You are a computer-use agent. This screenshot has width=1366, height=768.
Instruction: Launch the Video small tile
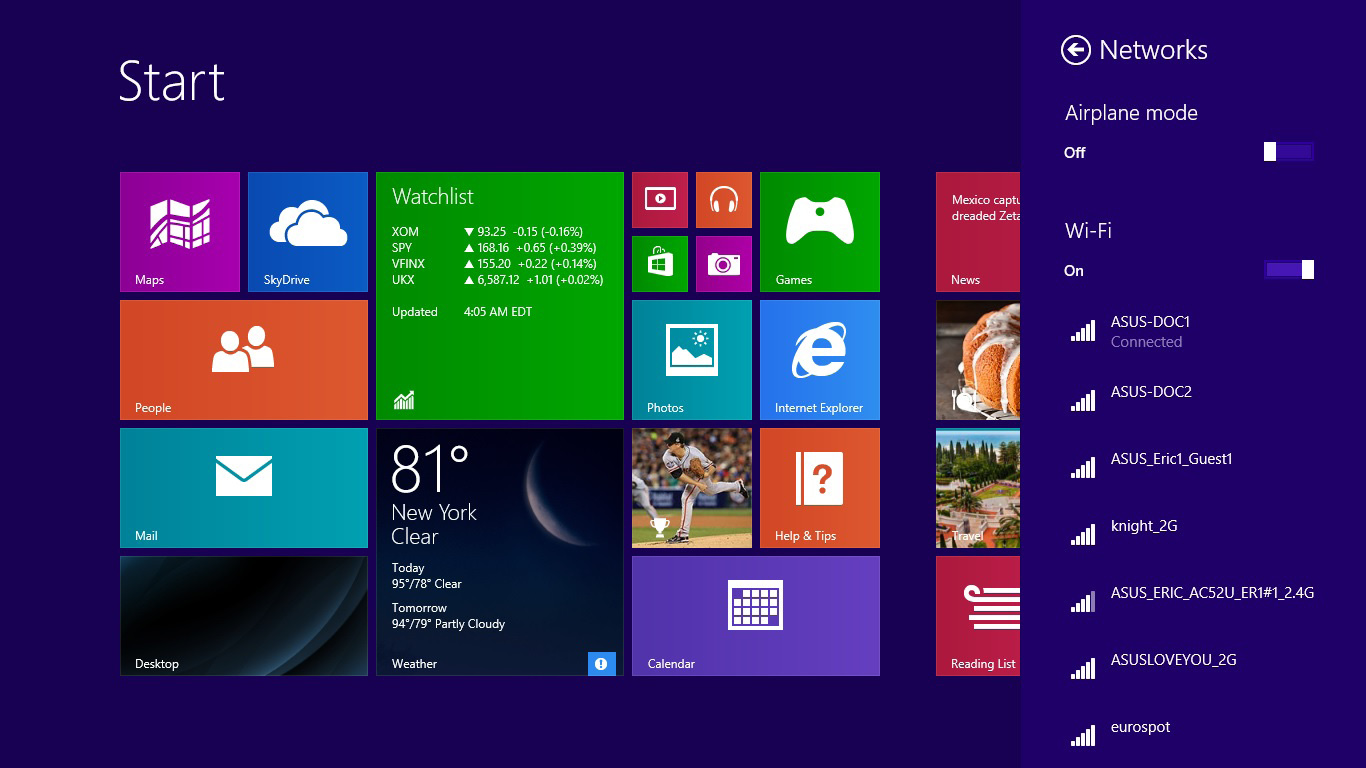click(660, 200)
